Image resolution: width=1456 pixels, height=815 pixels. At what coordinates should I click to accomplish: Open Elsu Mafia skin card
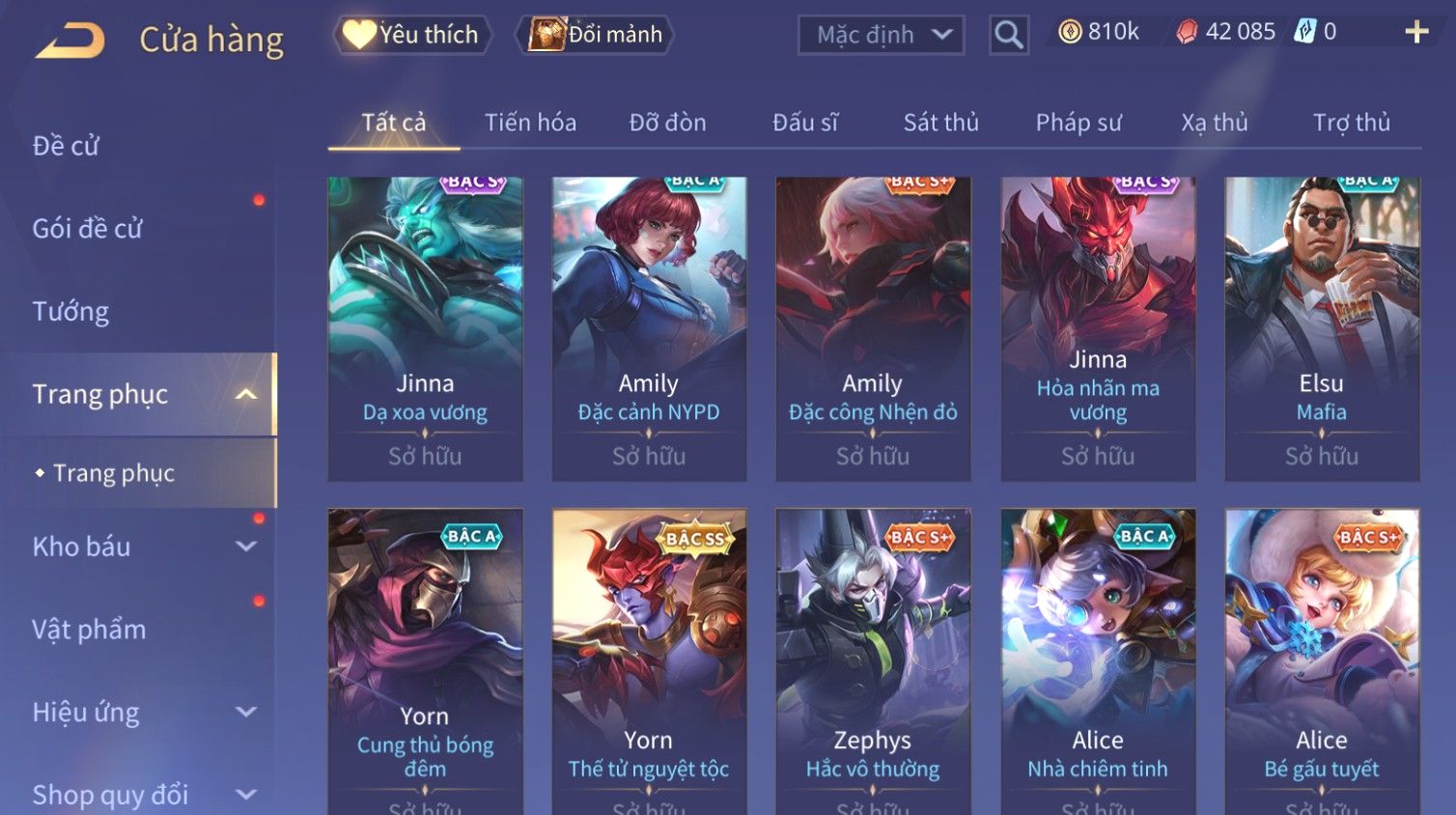point(1322,328)
